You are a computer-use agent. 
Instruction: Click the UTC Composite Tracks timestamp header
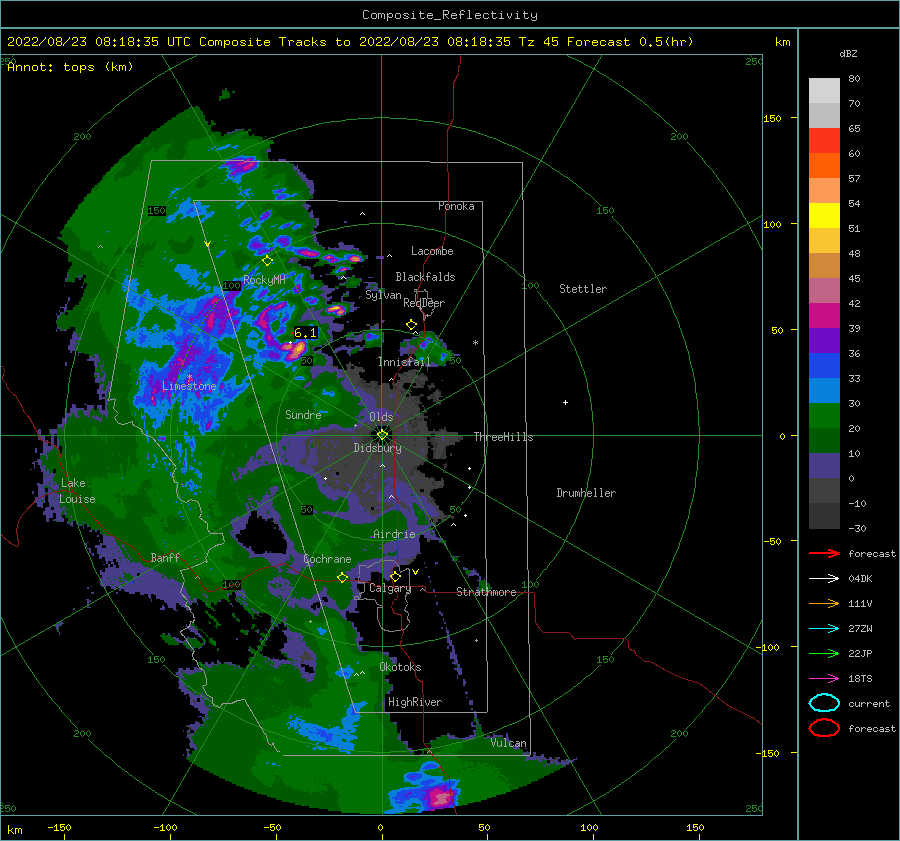[350, 42]
